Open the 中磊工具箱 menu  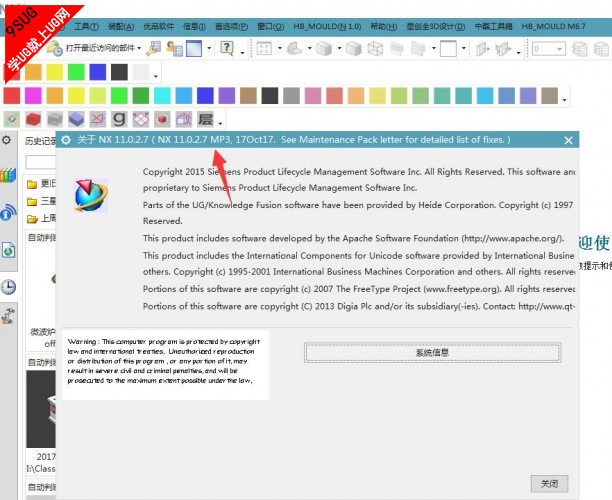click(x=493, y=27)
